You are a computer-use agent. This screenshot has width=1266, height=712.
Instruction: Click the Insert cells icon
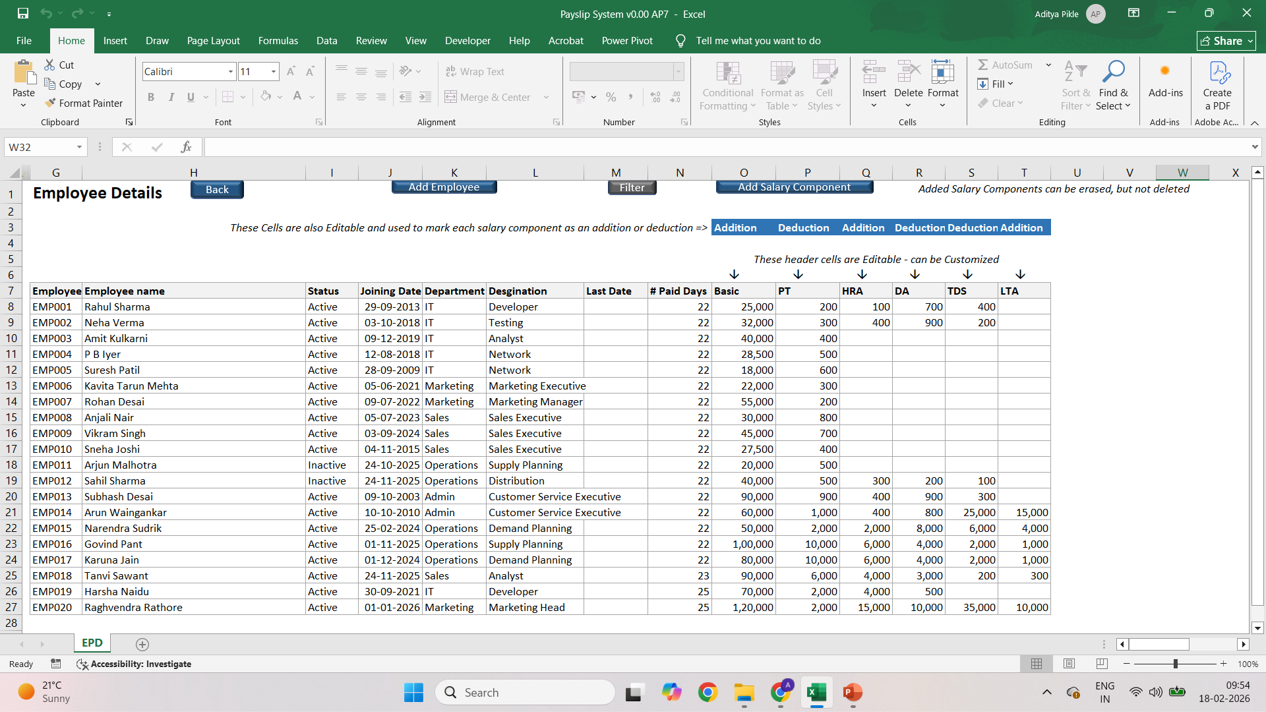point(873,72)
